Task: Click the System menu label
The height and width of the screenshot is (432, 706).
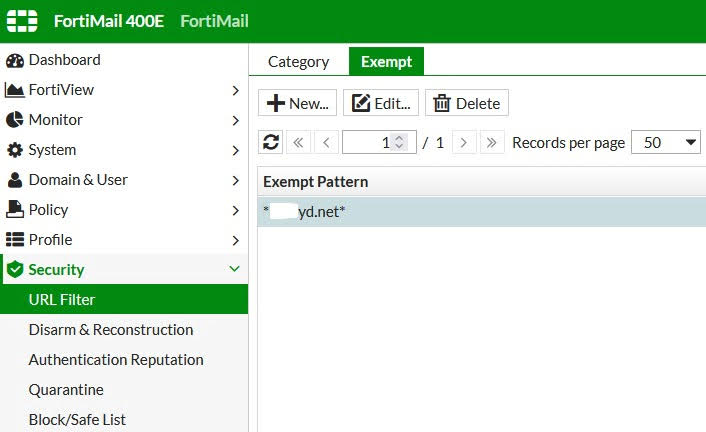Action: [52, 150]
